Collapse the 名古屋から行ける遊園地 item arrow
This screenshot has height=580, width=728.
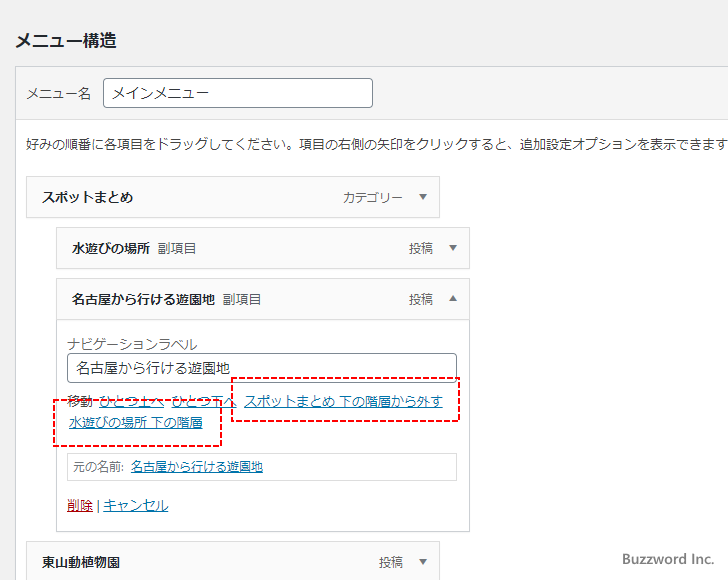coord(453,299)
